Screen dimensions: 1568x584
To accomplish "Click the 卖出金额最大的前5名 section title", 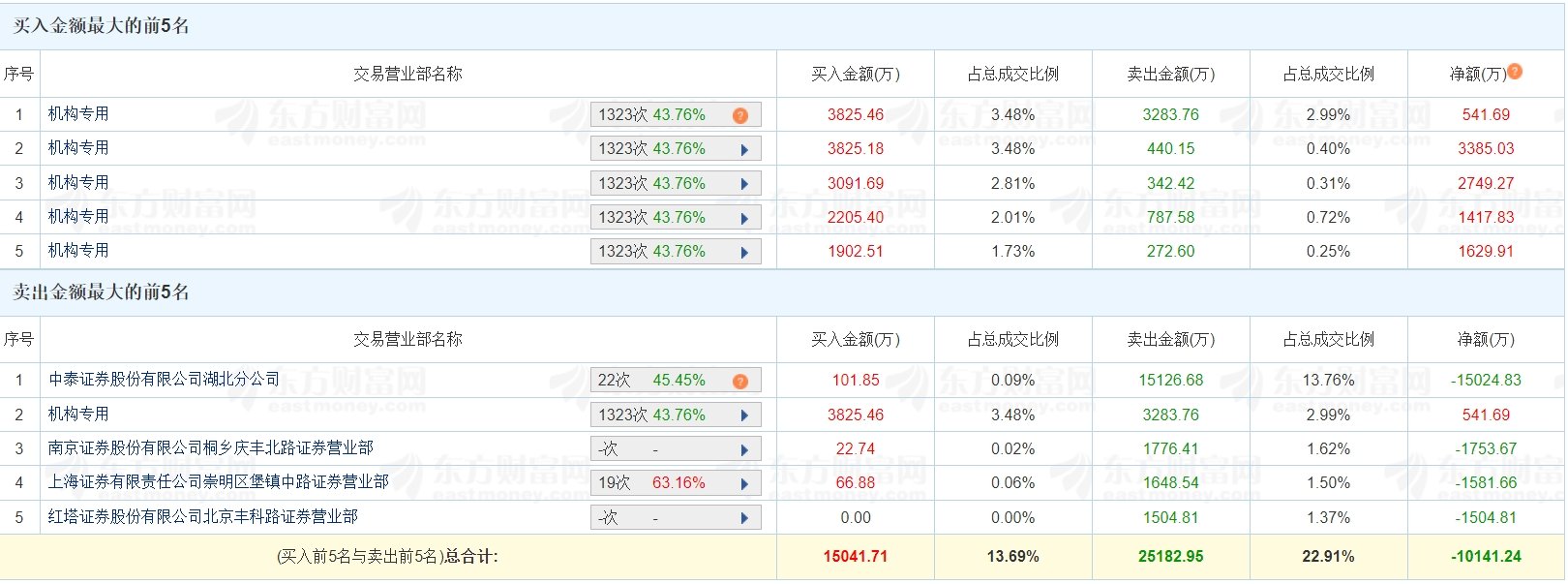I will pos(101,292).
